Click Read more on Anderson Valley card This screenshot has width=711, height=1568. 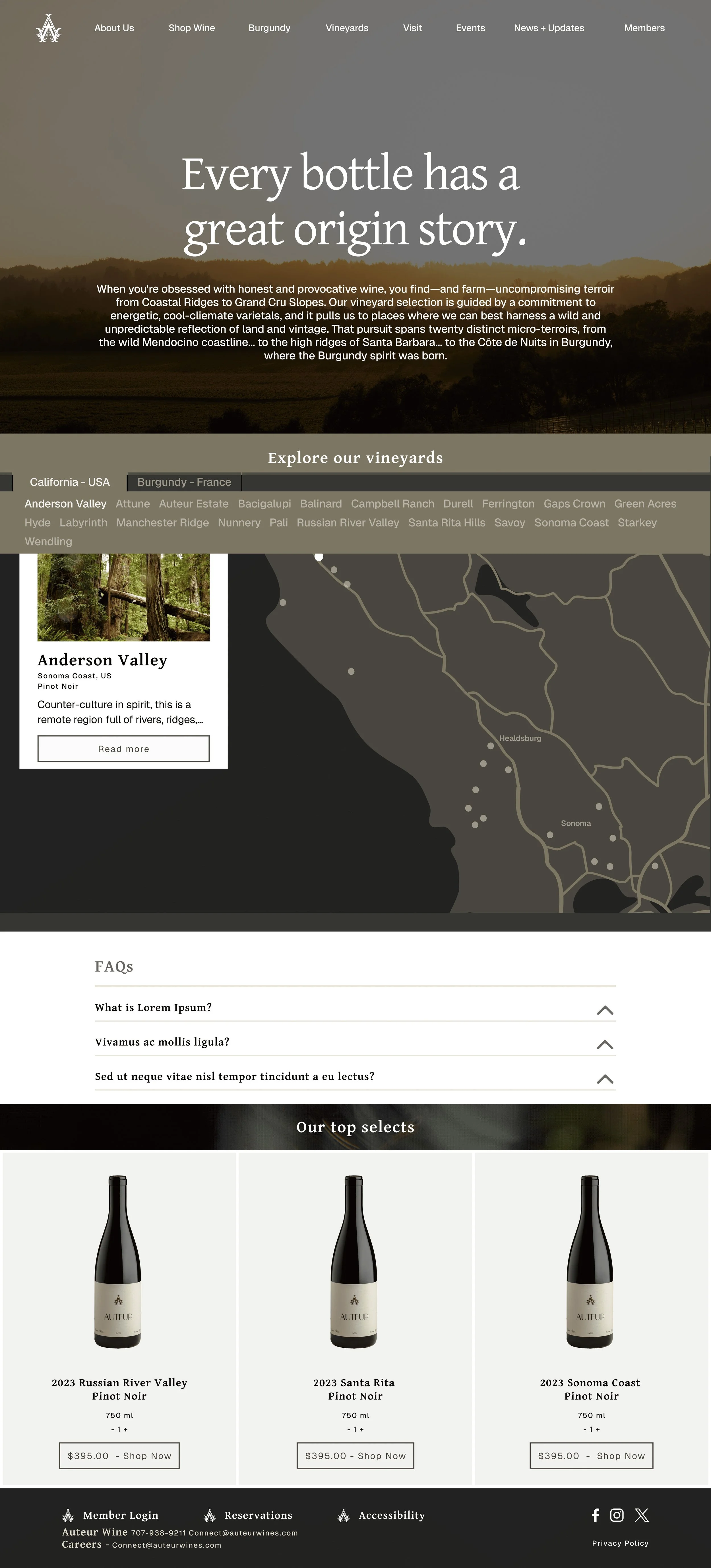123,749
